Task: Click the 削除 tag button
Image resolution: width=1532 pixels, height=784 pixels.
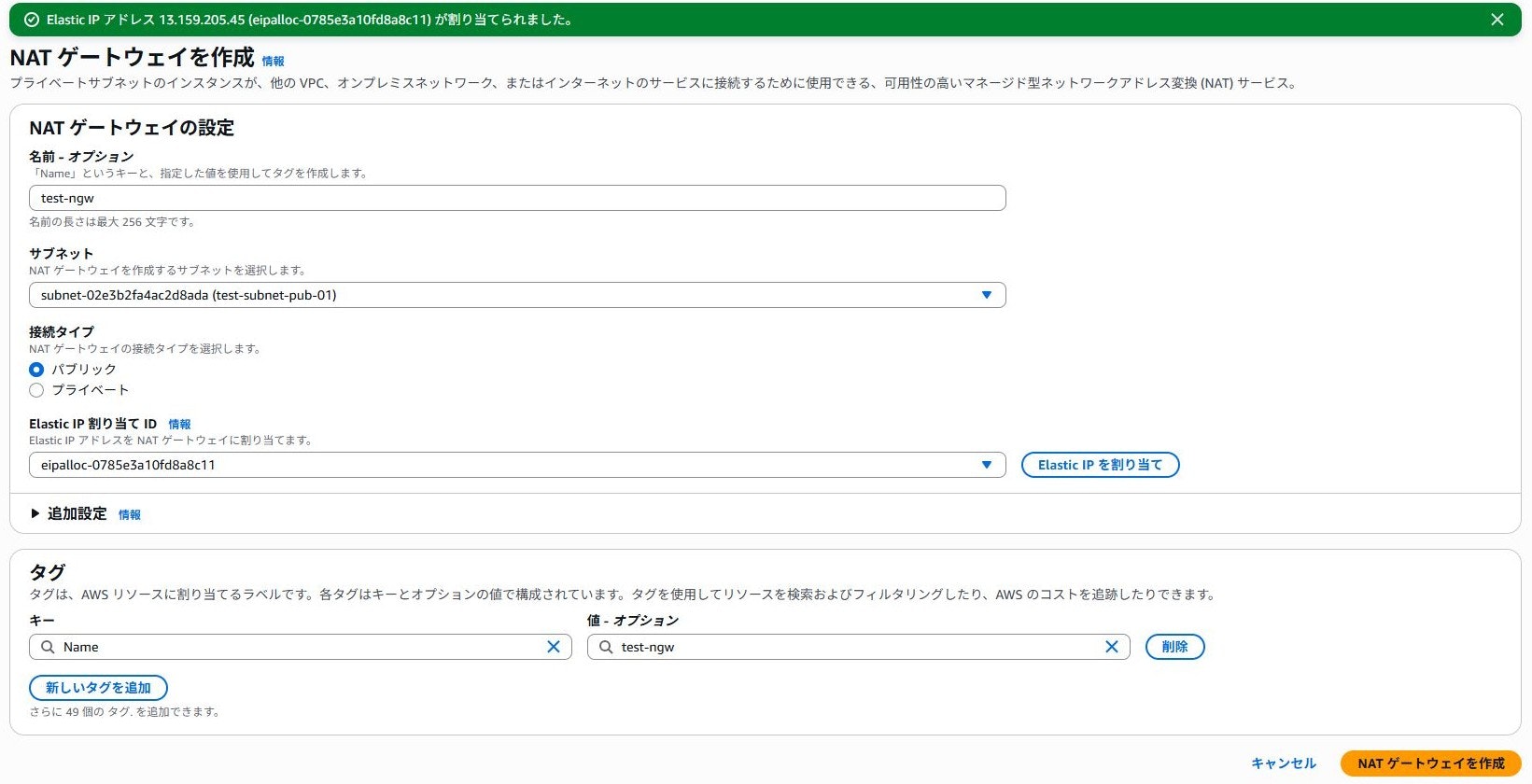Action: [x=1175, y=647]
